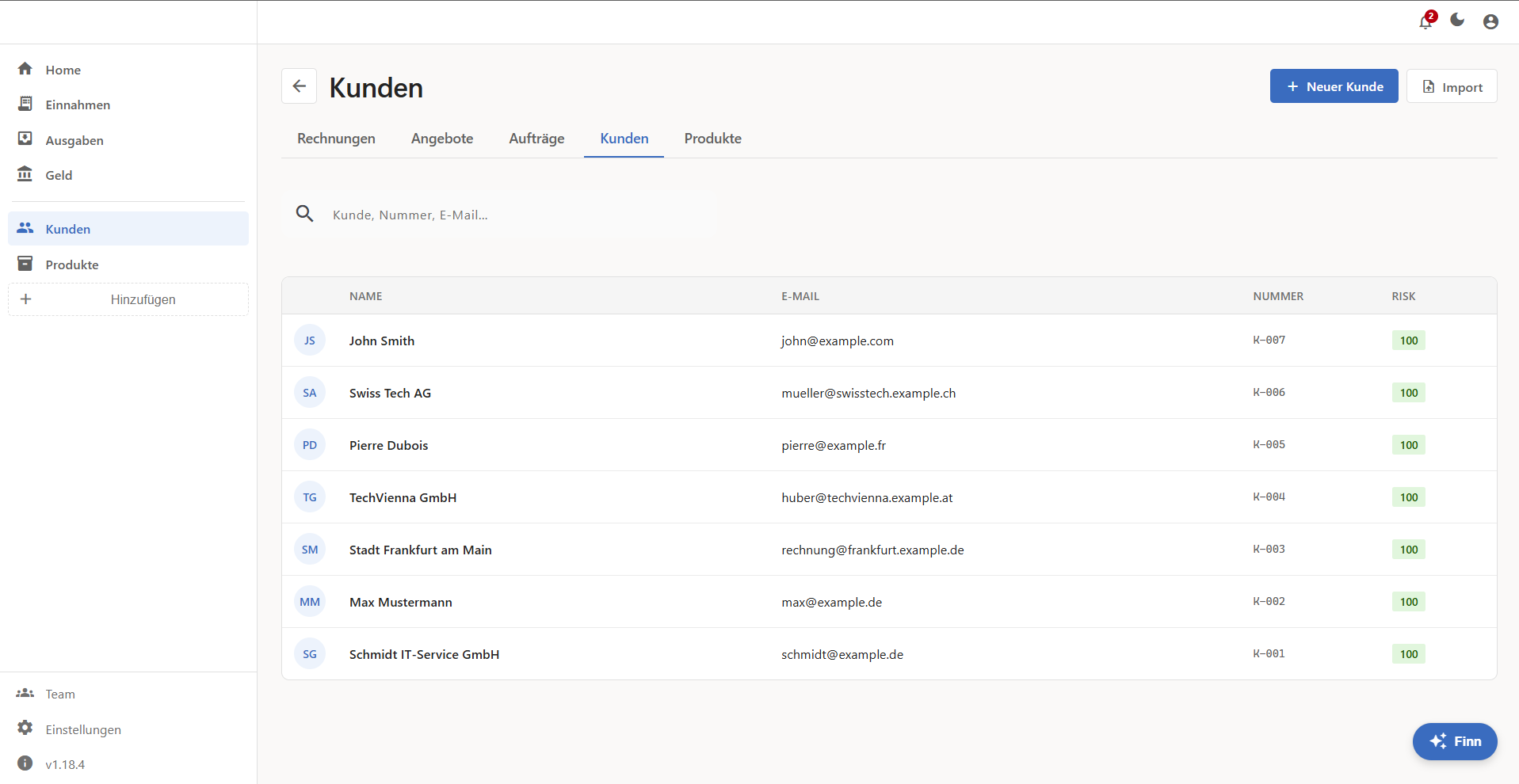Open customer Swiss Tech AG

pyautogui.click(x=390, y=393)
